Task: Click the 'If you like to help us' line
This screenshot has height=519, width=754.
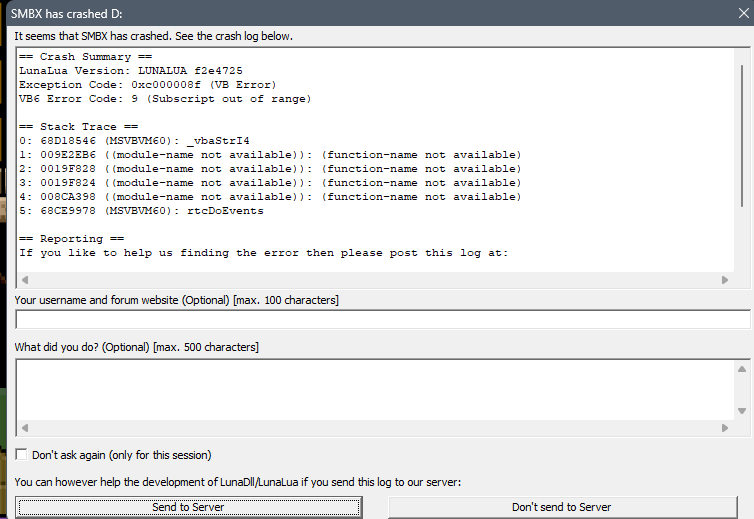Action: coord(264,253)
